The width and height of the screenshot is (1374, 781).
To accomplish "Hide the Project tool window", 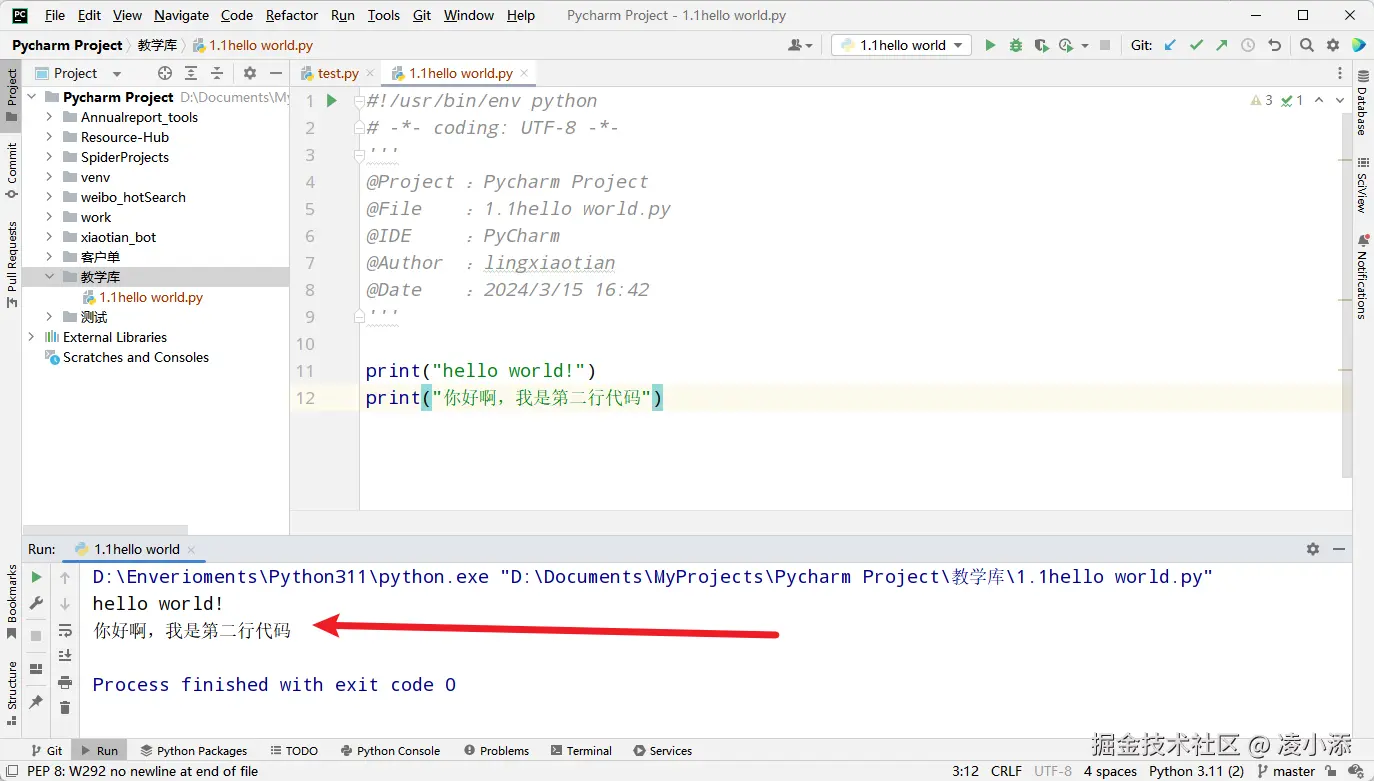I will tap(276, 73).
